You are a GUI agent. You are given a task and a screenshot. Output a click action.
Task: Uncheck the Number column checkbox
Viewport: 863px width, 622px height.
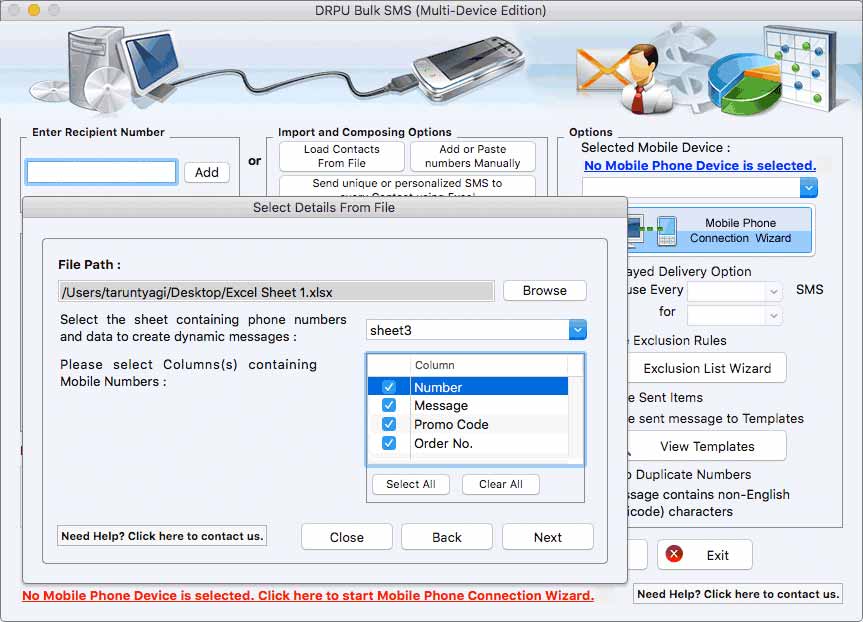pyautogui.click(x=391, y=386)
